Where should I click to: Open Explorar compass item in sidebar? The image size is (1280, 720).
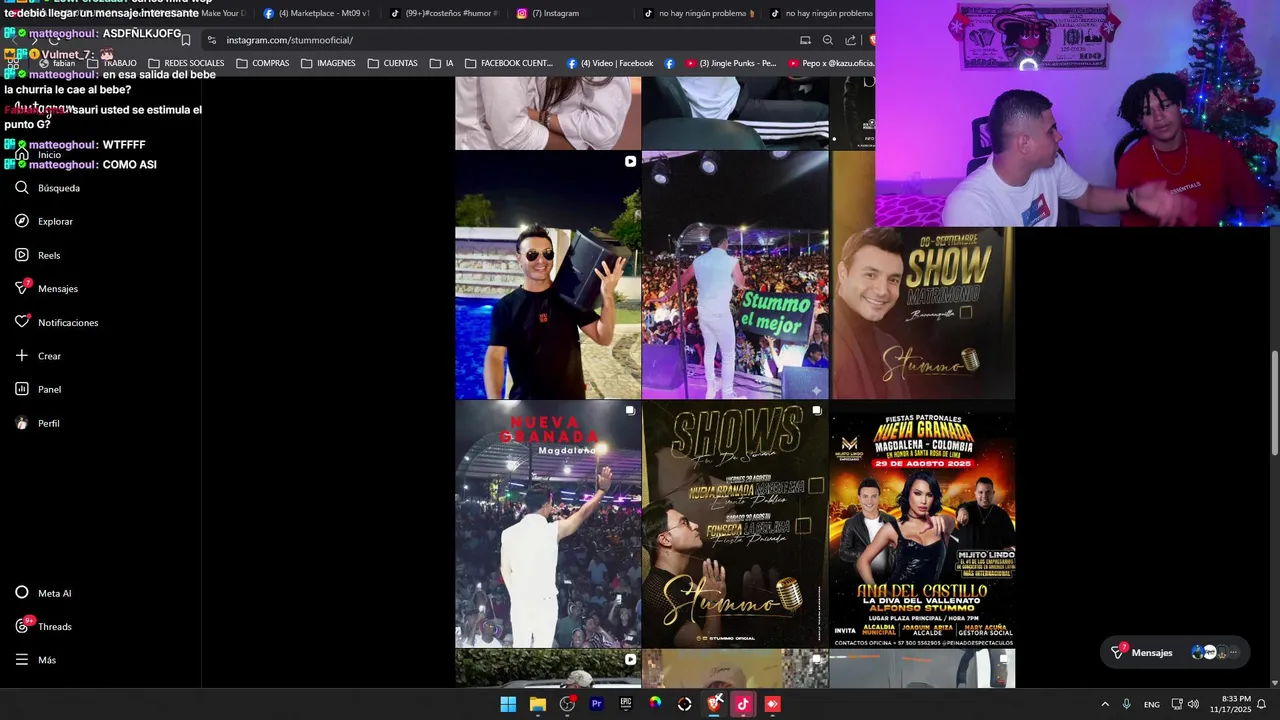pyautogui.click(x=44, y=221)
